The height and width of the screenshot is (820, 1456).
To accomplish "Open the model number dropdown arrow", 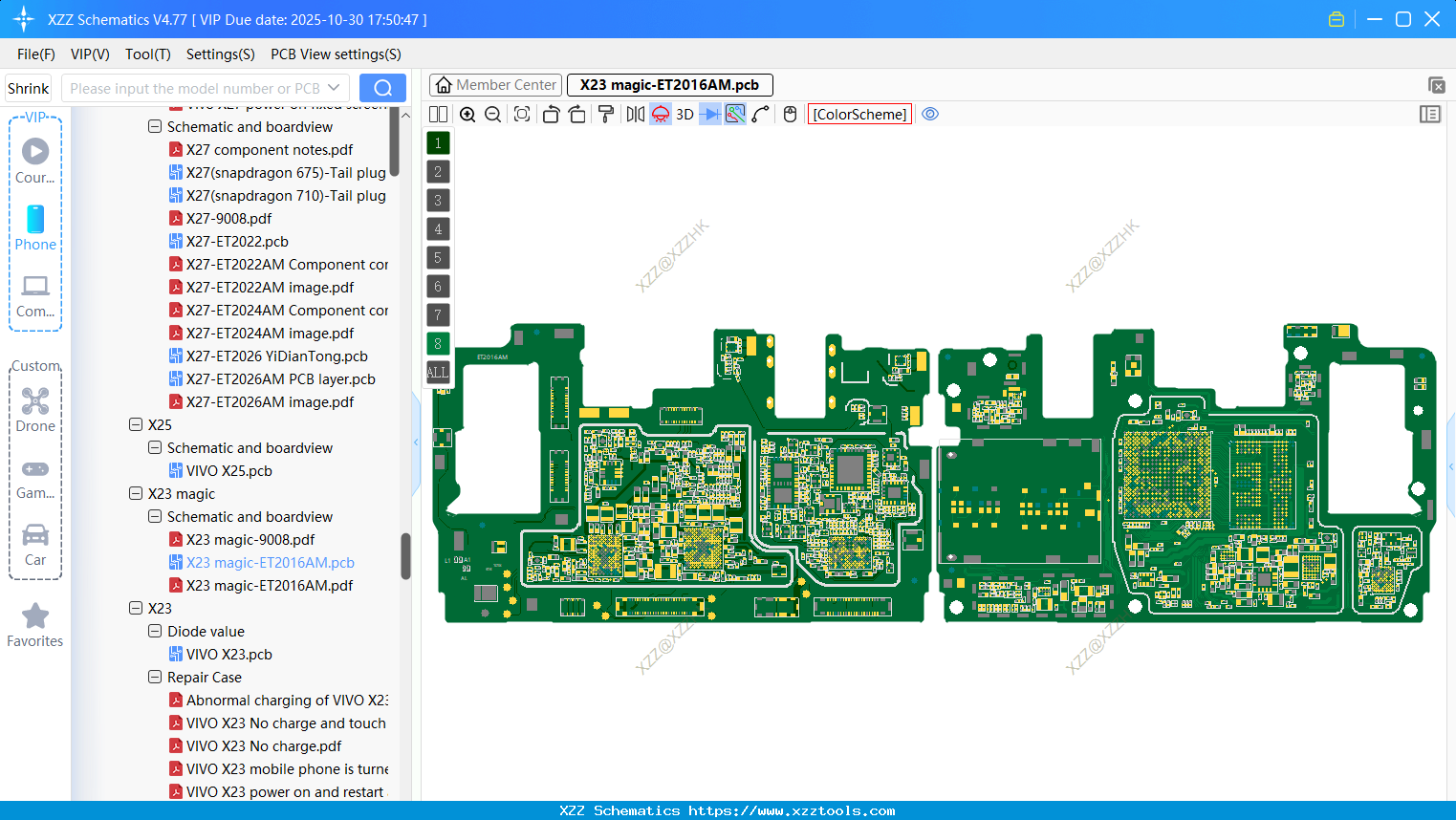I will coord(334,88).
